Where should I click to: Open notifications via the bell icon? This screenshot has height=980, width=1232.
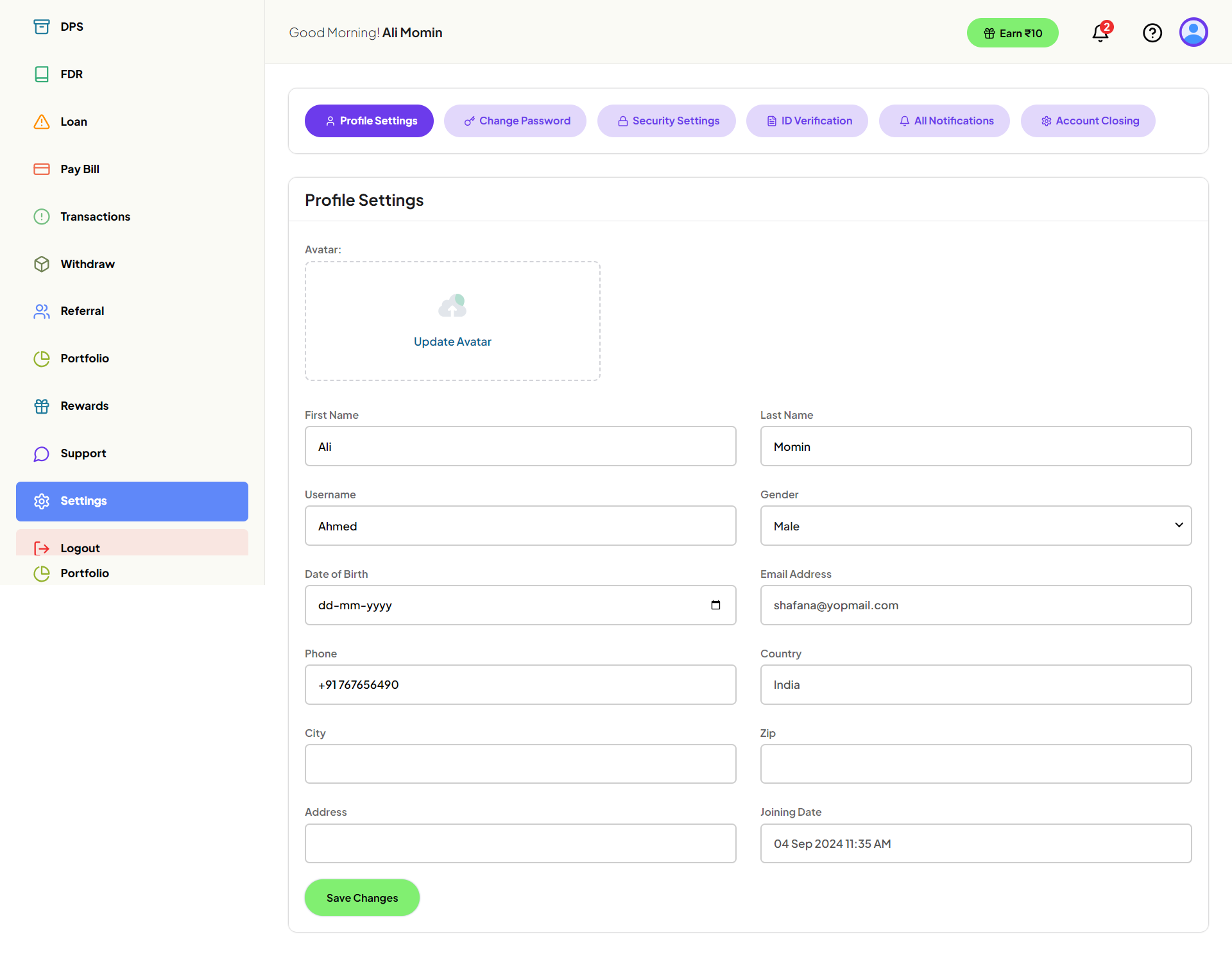click(1100, 33)
